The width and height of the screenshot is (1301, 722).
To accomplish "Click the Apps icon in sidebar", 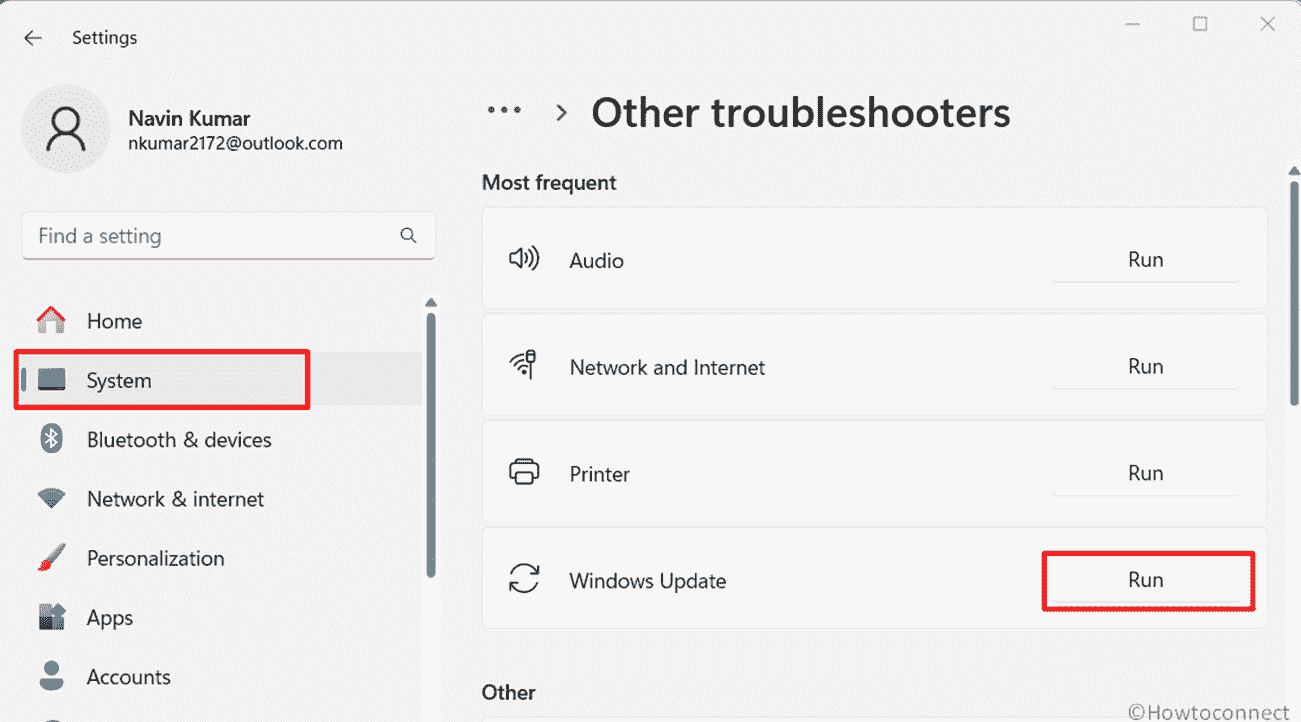I will pos(51,617).
